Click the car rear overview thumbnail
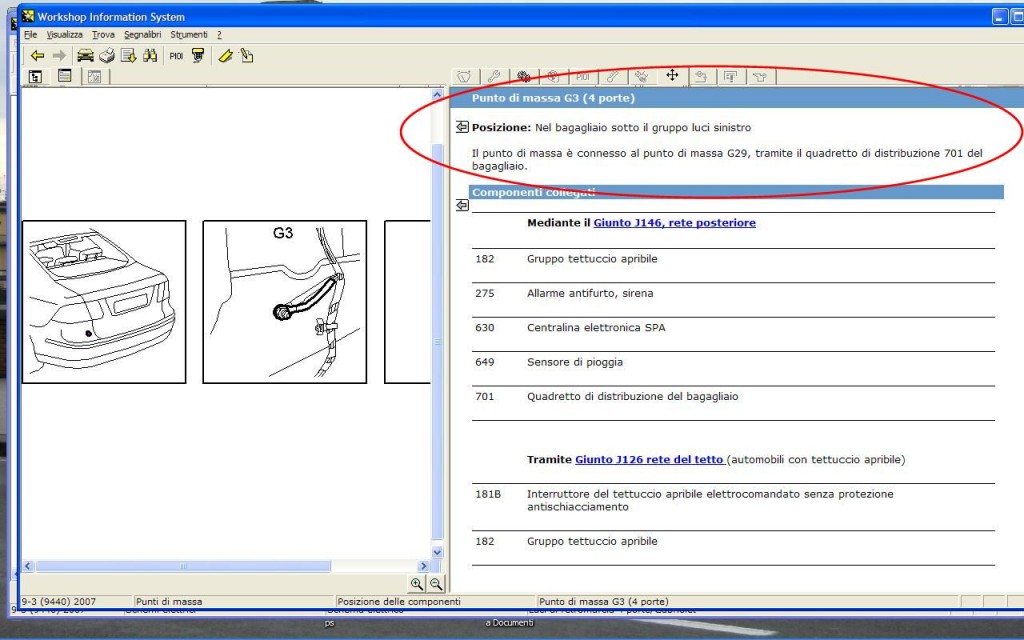Viewport: 1024px width, 640px height. (104, 302)
